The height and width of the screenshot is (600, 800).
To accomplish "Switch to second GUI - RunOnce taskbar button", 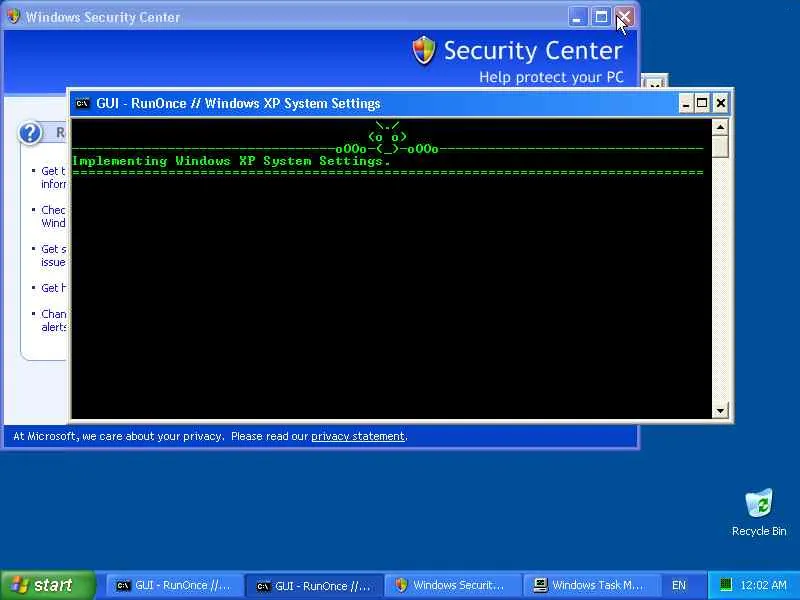I will [x=313, y=586].
